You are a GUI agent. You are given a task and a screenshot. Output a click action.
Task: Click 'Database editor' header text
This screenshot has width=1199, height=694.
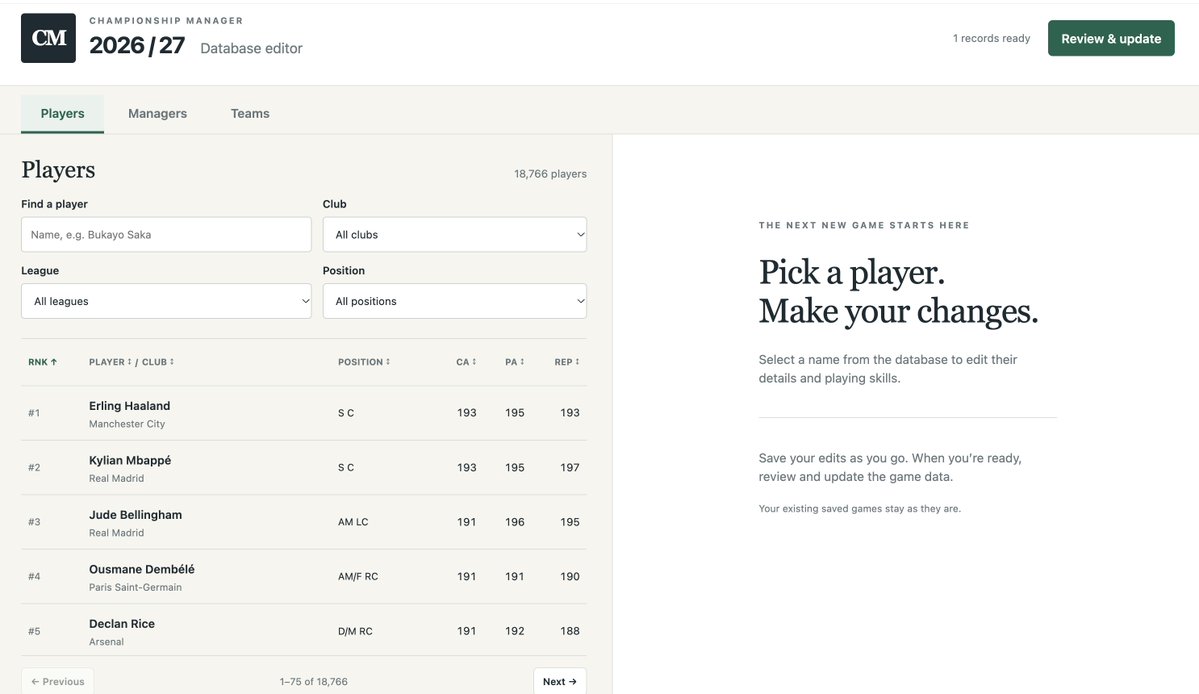click(252, 48)
